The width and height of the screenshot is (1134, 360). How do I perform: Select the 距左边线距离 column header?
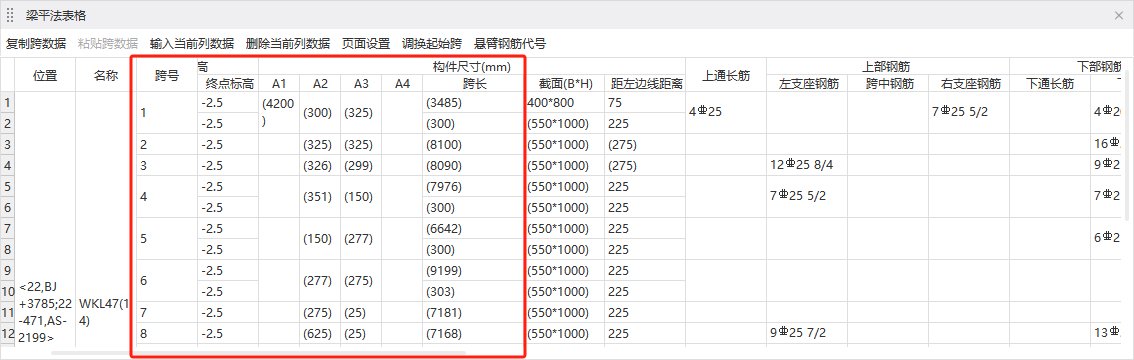[646, 83]
